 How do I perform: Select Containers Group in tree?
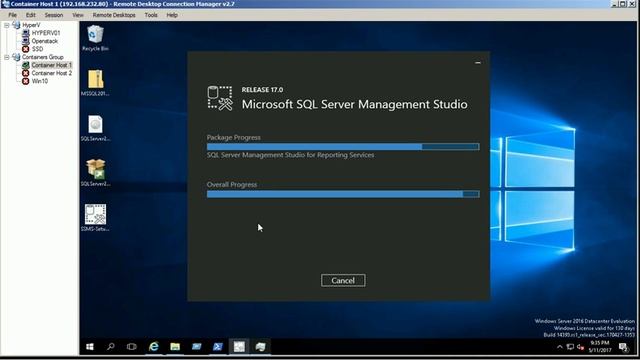pyautogui.click(x=42, y=57)
